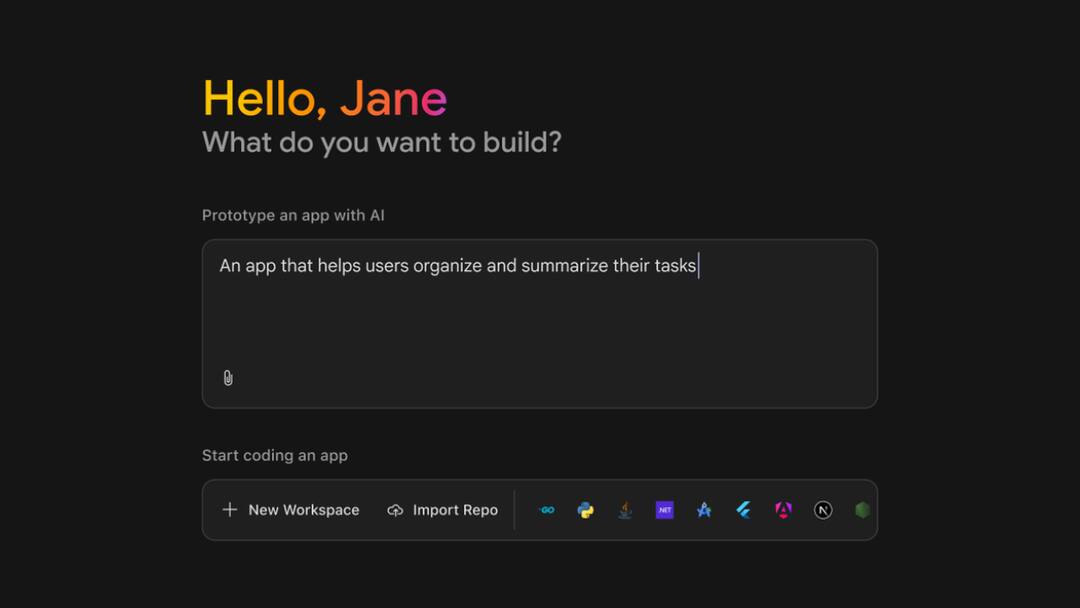Image resolution: width=1080 pixels, height=608 pixels.
Task: Click the prompt text about organizing tasks
Action: 458,266
